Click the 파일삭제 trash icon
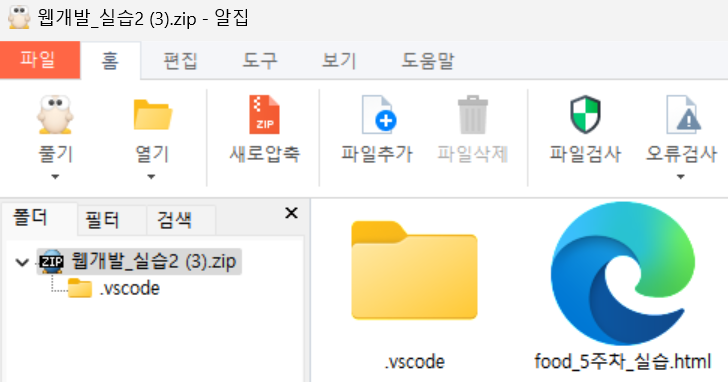This screenshot has height=382, width=728. coord(473,115)
